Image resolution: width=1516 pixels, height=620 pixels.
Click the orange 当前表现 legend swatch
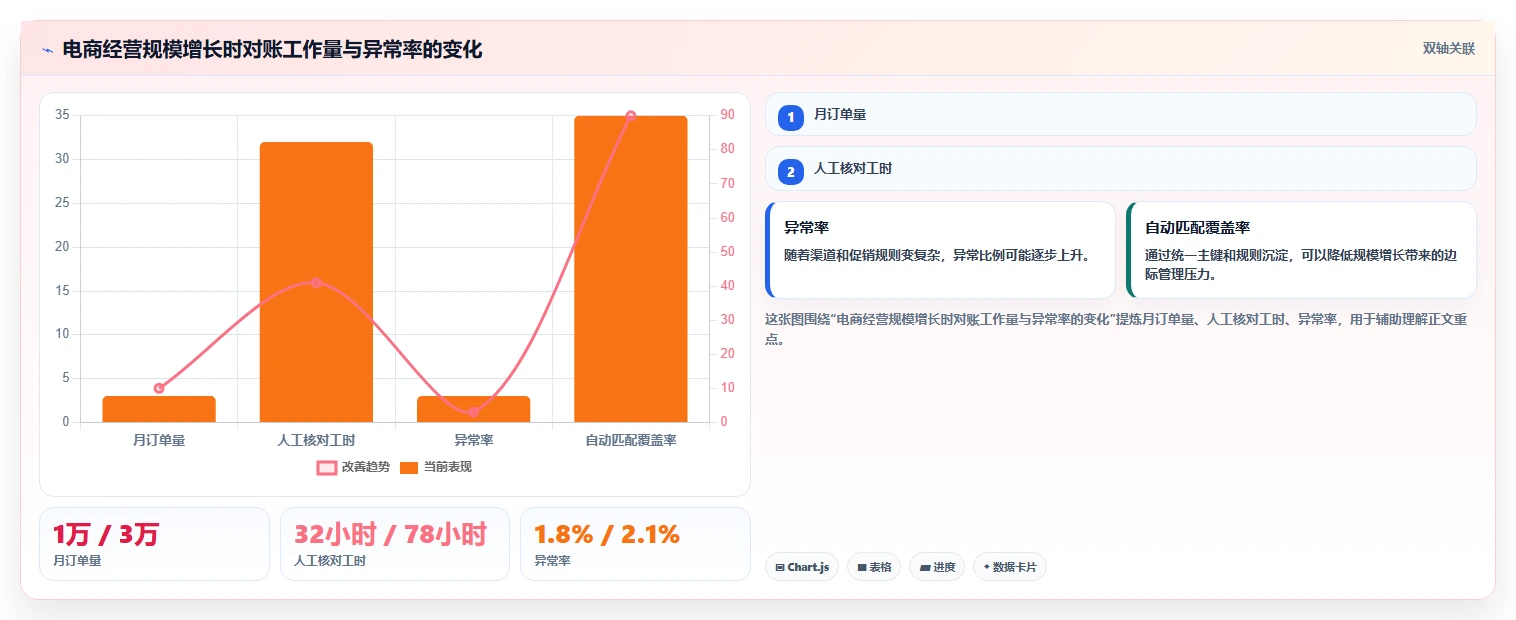pos(409,468)
